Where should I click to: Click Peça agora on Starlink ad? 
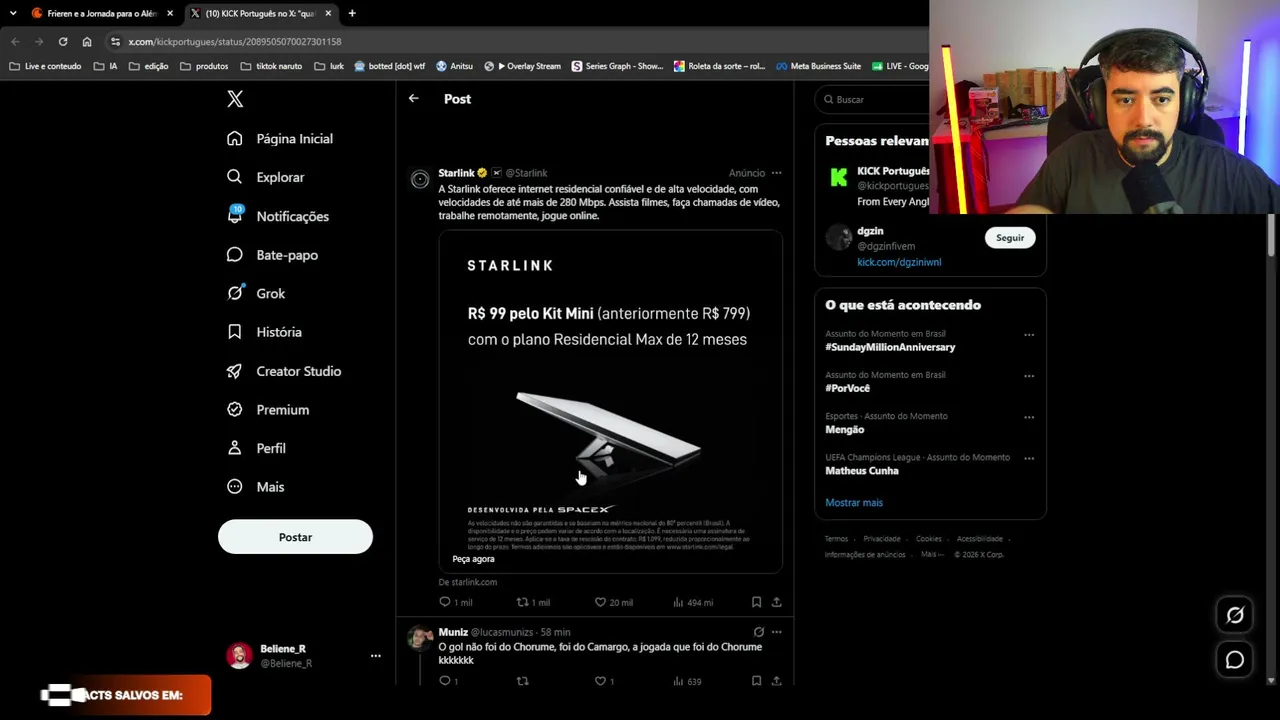click(x=473, y=559)
